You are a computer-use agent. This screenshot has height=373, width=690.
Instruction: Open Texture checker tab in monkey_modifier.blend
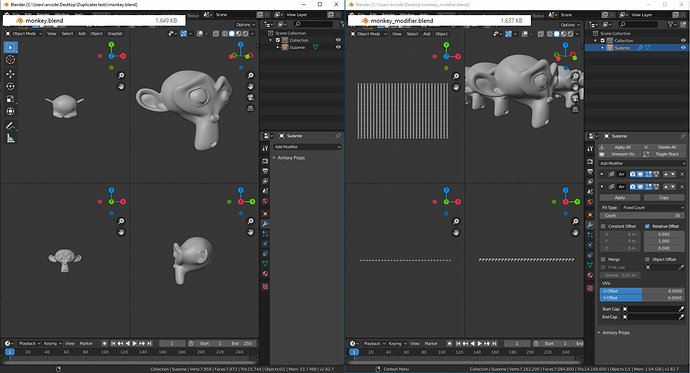tap(590, 288)
